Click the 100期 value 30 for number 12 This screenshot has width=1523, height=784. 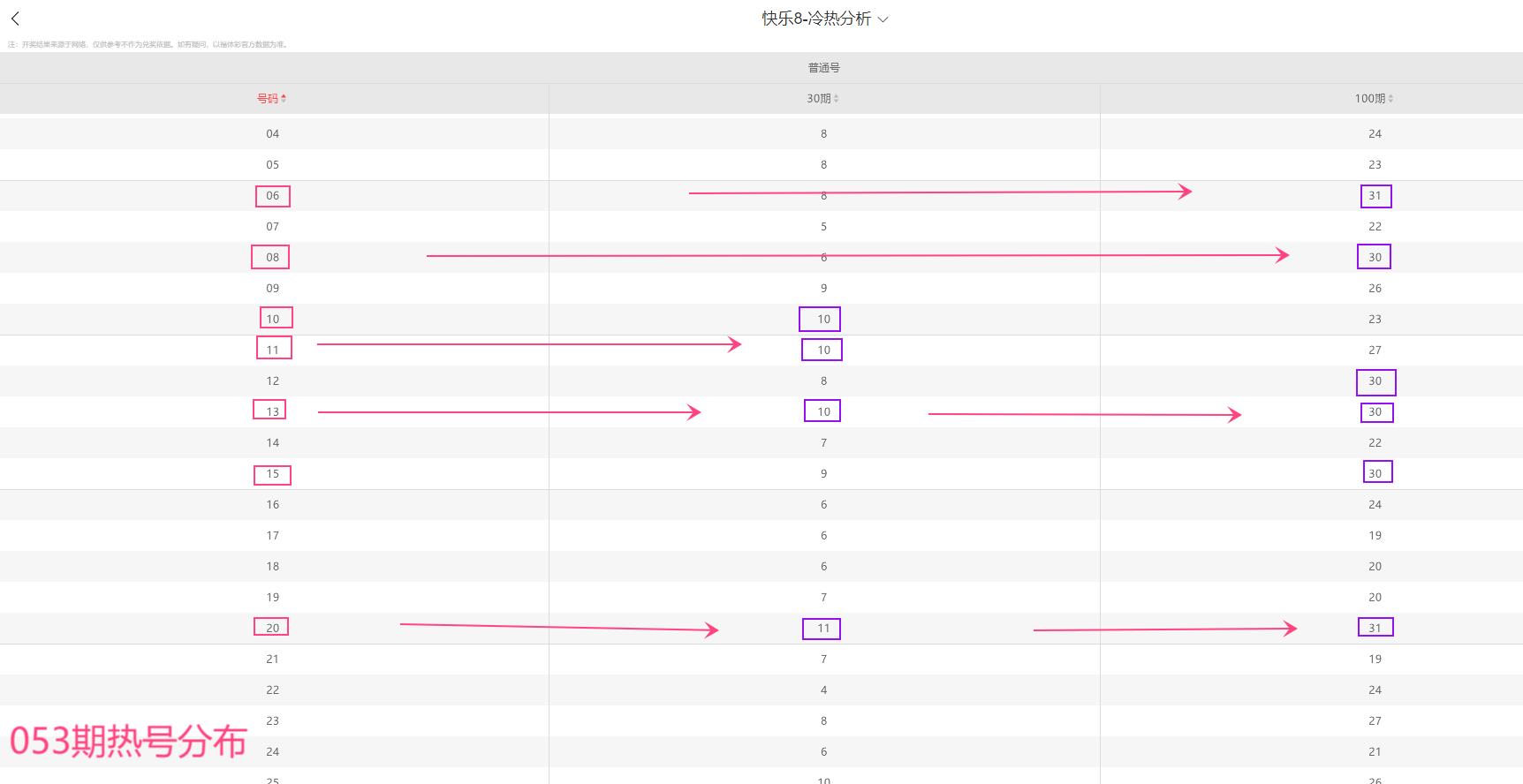[1375, 381]
